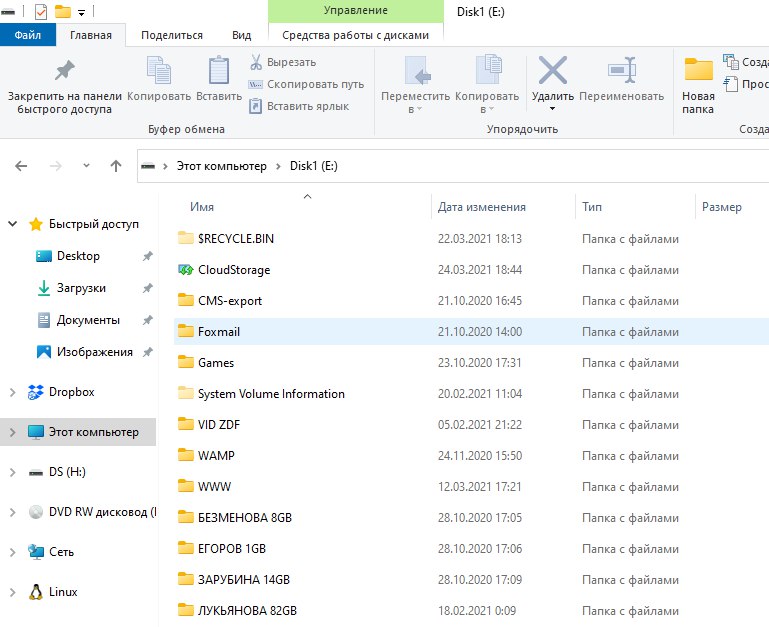Expand the Linux tree node

coord(13,592)
